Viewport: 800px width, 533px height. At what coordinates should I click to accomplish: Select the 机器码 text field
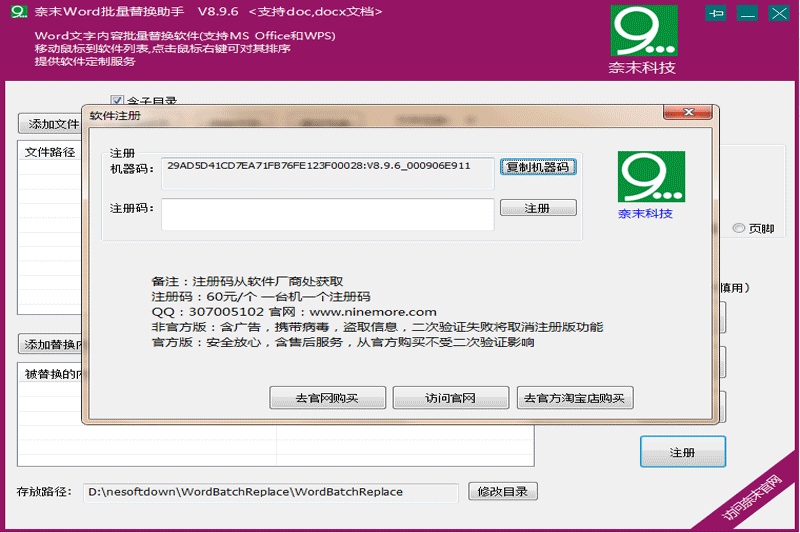click(x=328, y=173)
